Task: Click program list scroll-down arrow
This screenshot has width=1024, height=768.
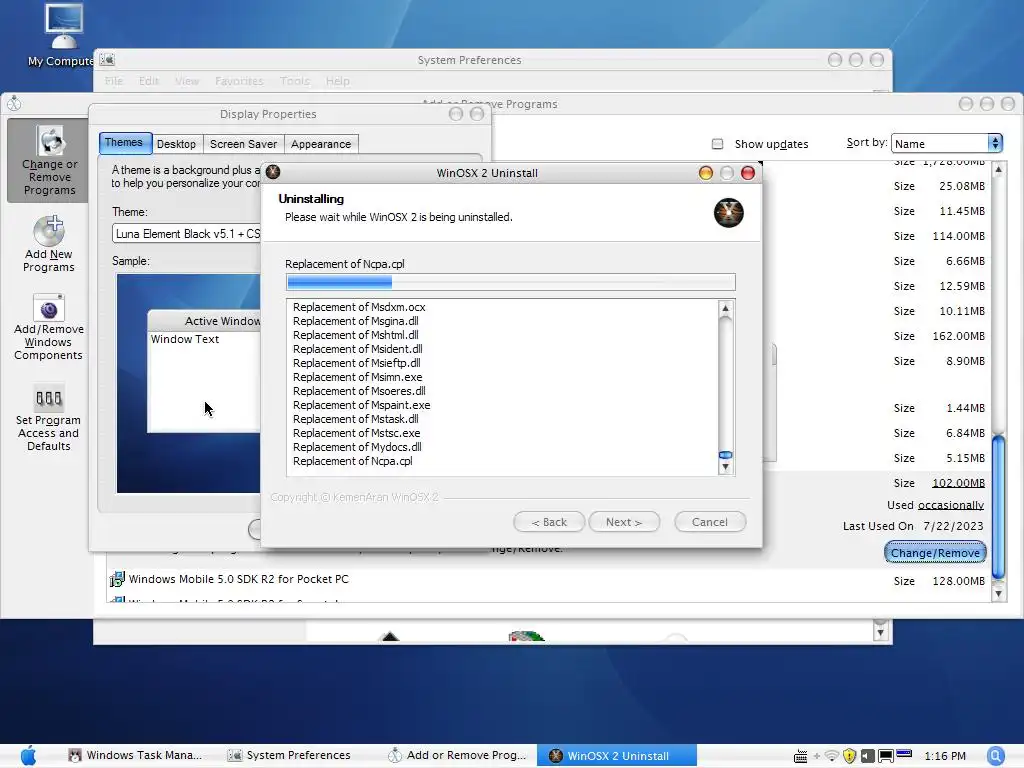Action: click(x=998, y=593)
